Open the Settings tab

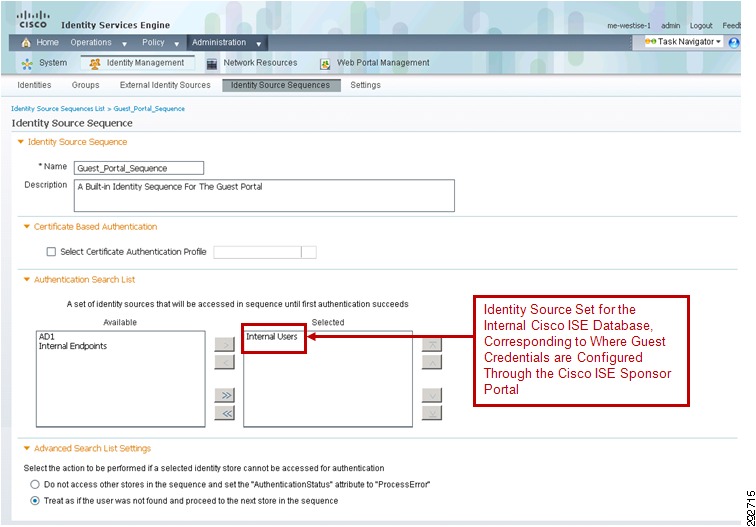pyautogui.click(x=365, y=85)
